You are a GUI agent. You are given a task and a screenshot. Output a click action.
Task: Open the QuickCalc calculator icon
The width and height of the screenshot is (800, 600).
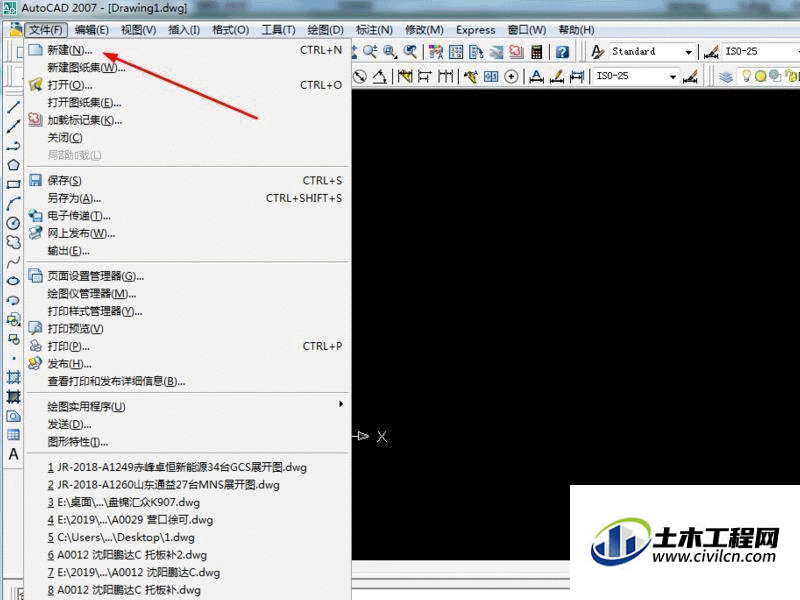536,52
